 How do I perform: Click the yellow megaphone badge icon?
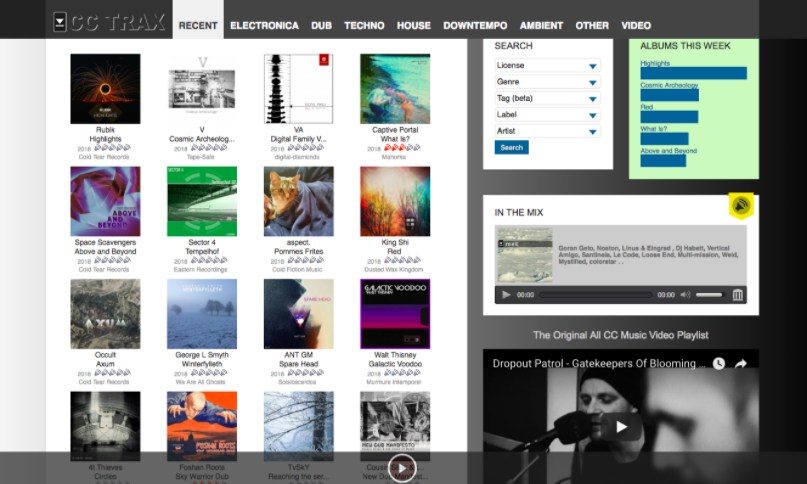click(x=741, y=205)
